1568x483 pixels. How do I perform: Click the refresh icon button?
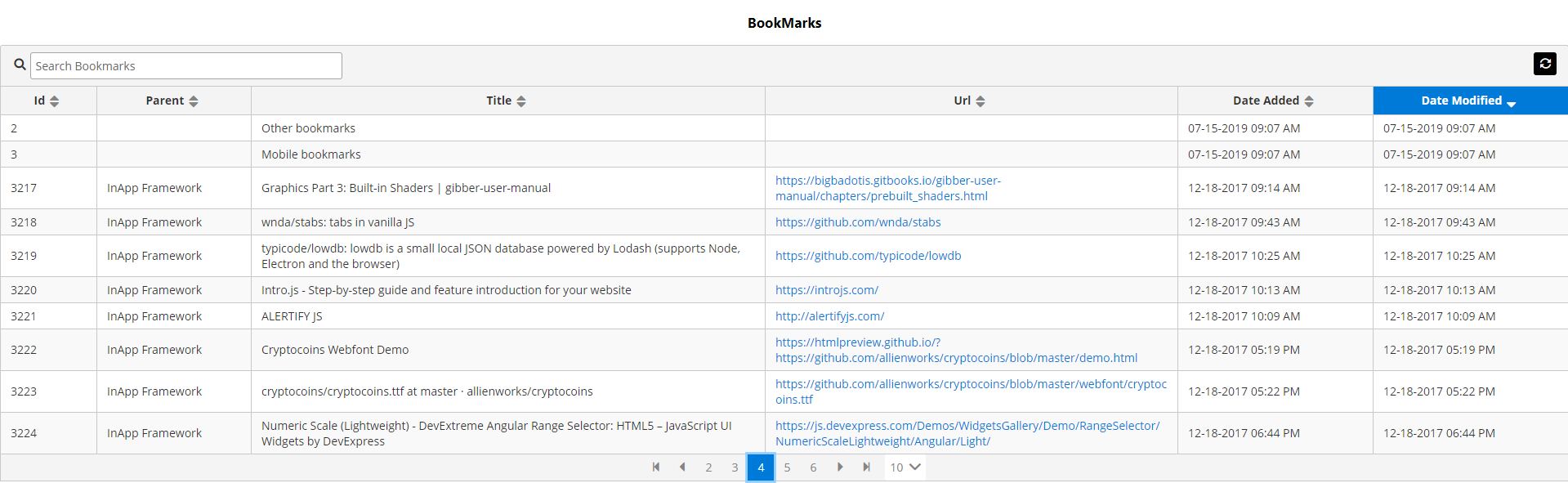[1544, 64]
